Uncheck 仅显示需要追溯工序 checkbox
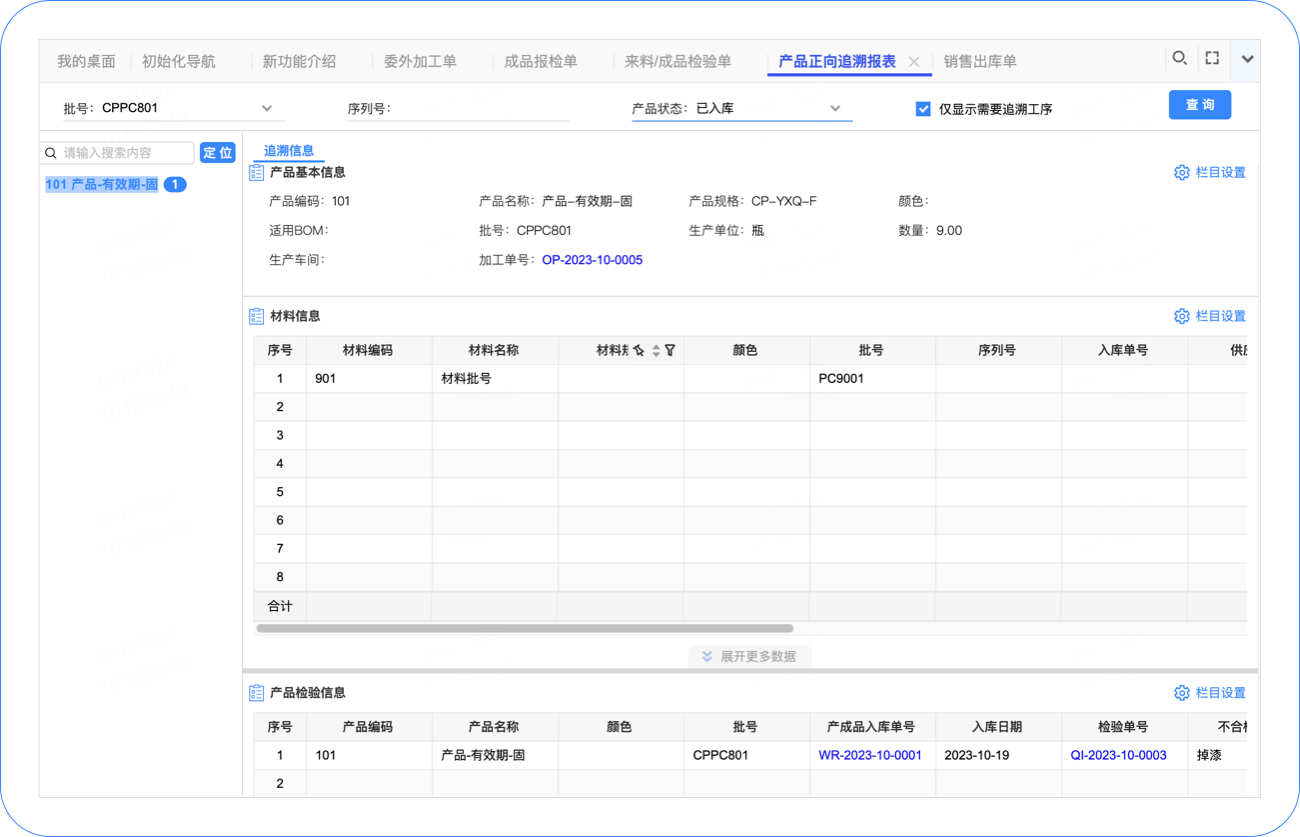Viewport: 1300px width, 837px height. (923, 109)
